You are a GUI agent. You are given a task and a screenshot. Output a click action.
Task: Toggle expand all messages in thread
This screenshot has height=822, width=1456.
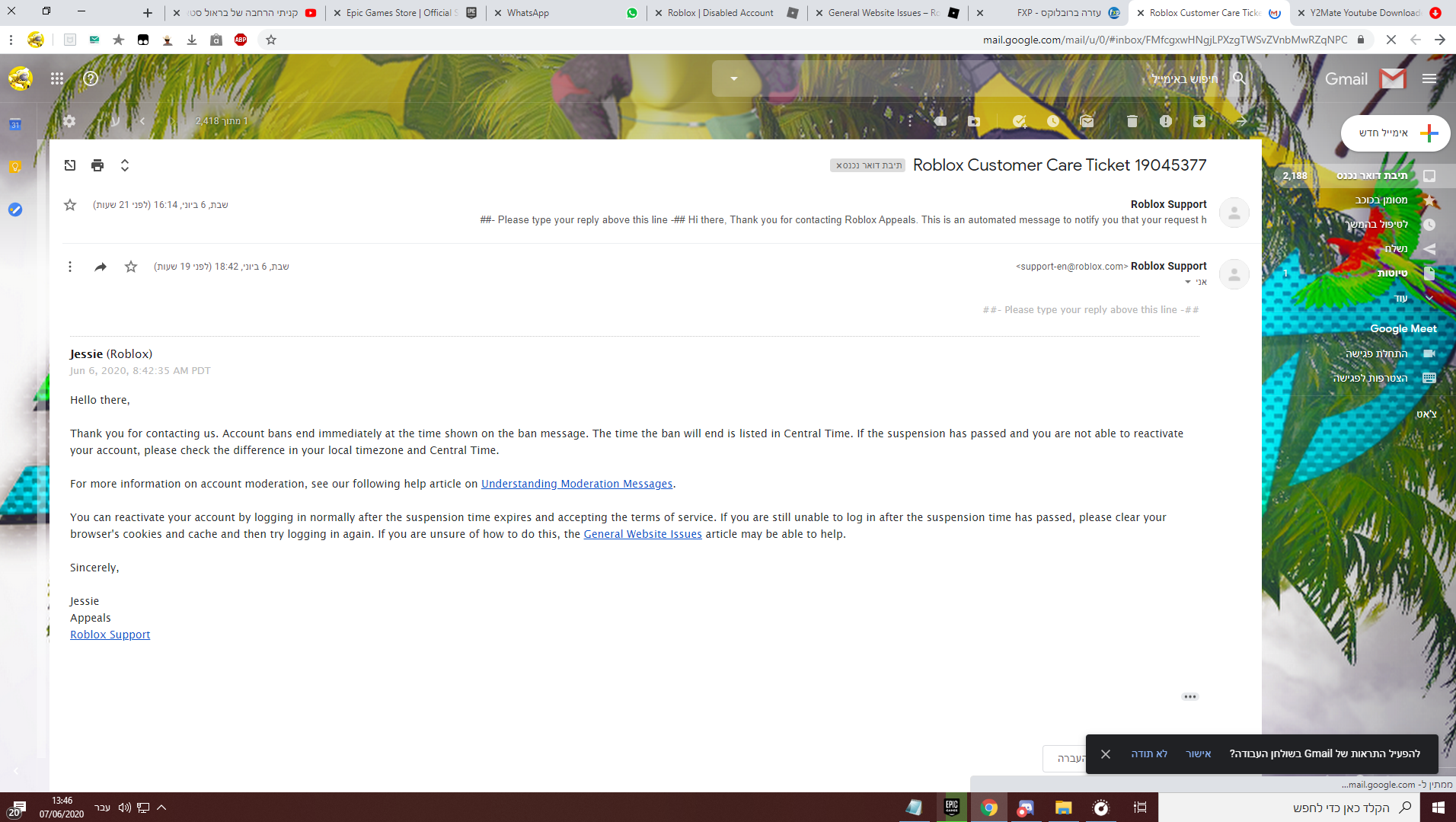[125, 165]
